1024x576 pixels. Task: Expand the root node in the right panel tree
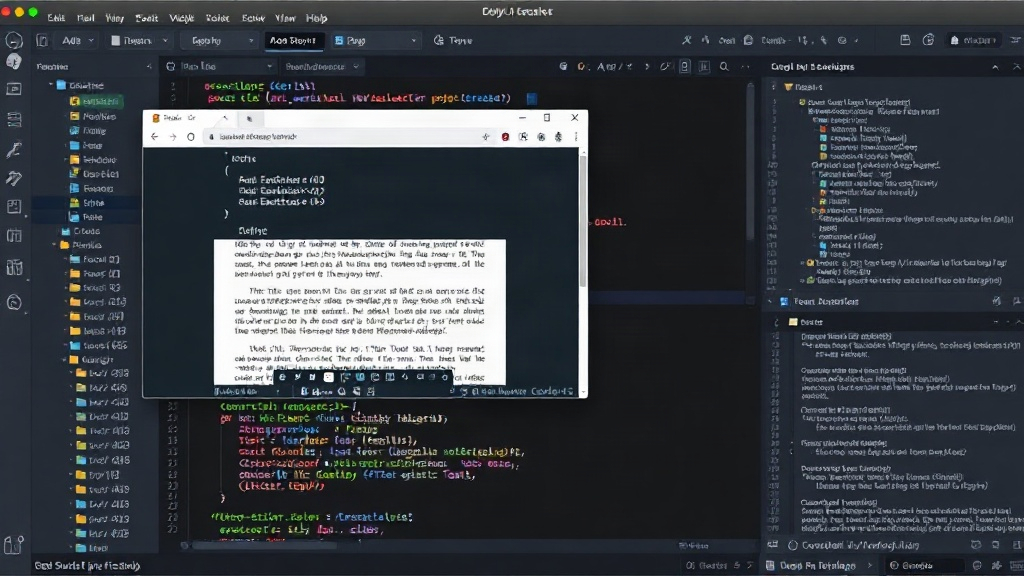click(774, 87)
